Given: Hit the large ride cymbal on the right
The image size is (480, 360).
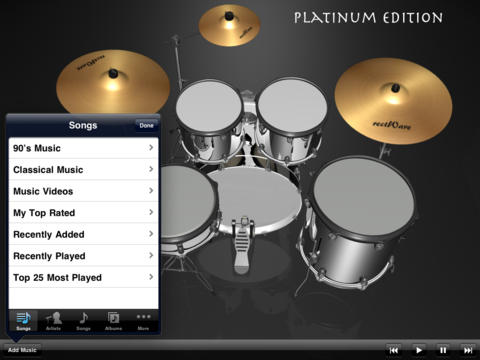Looking at the screenshot, I should pyautogui.click(x=393, y=101).
